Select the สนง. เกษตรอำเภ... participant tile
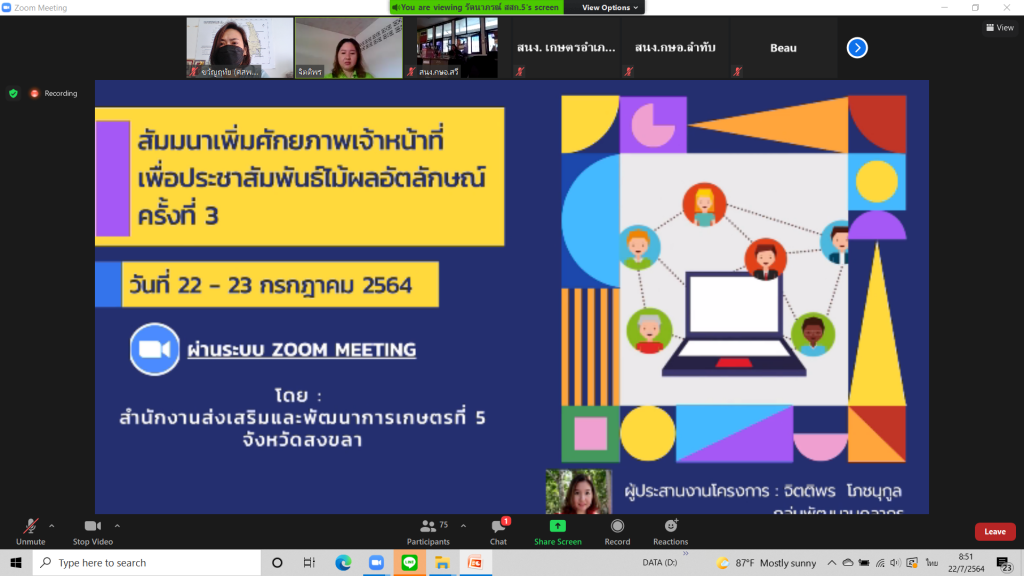Viewport: 1024px width, 576px height. click(x=566, y=48)
